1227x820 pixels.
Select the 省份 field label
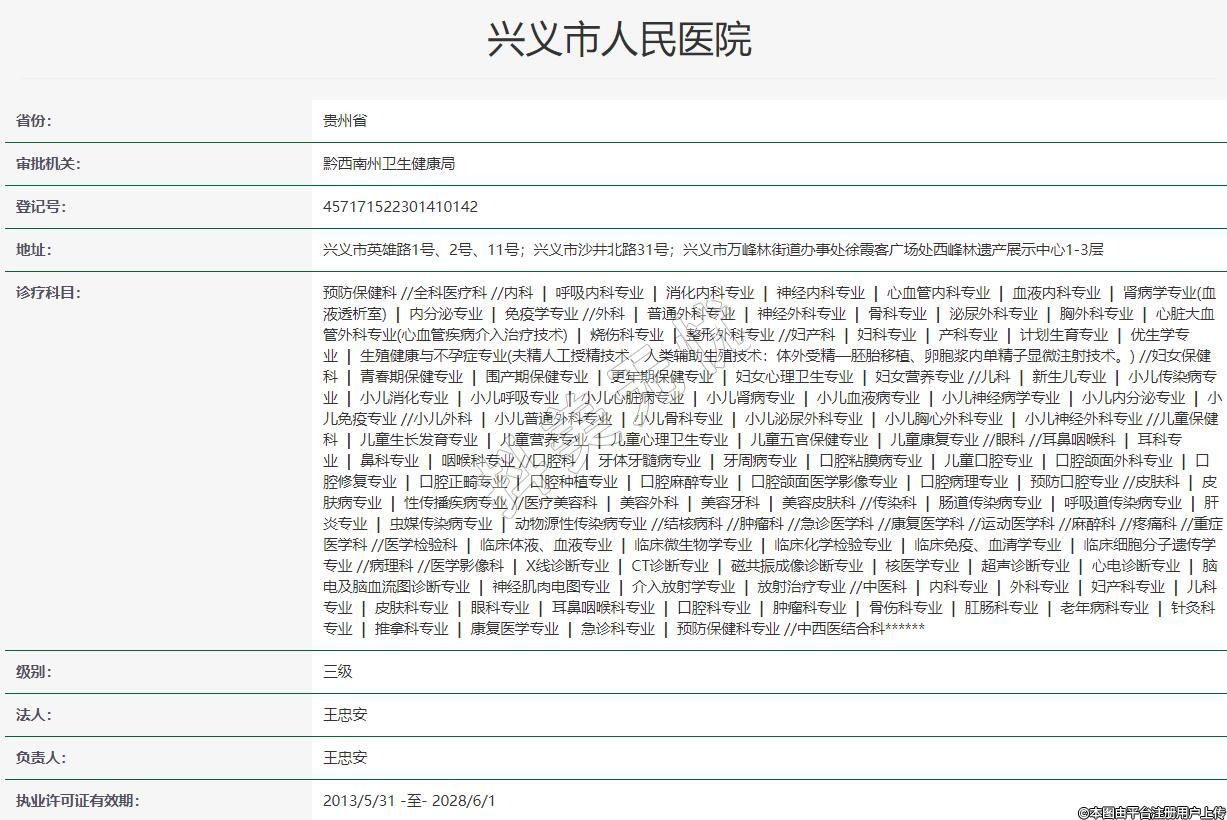(33, 121)
